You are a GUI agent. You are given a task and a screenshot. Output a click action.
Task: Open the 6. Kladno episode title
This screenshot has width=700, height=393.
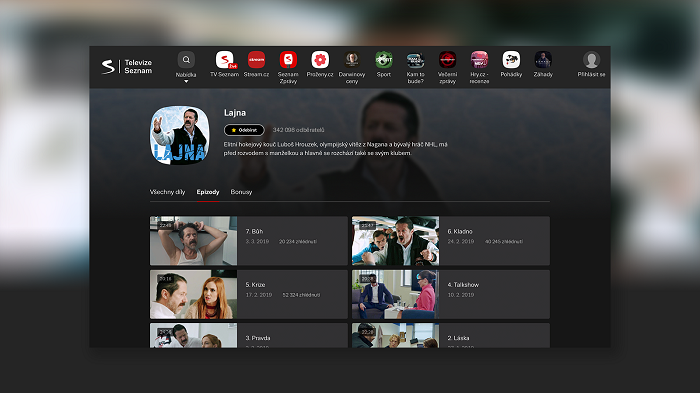coord(460,231)
